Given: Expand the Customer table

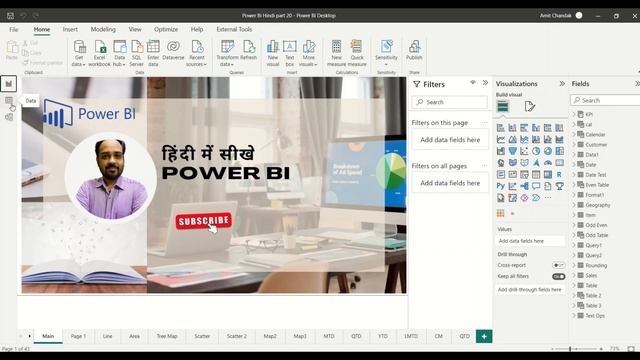Looking at the screenshot, I should pos(573,144).
